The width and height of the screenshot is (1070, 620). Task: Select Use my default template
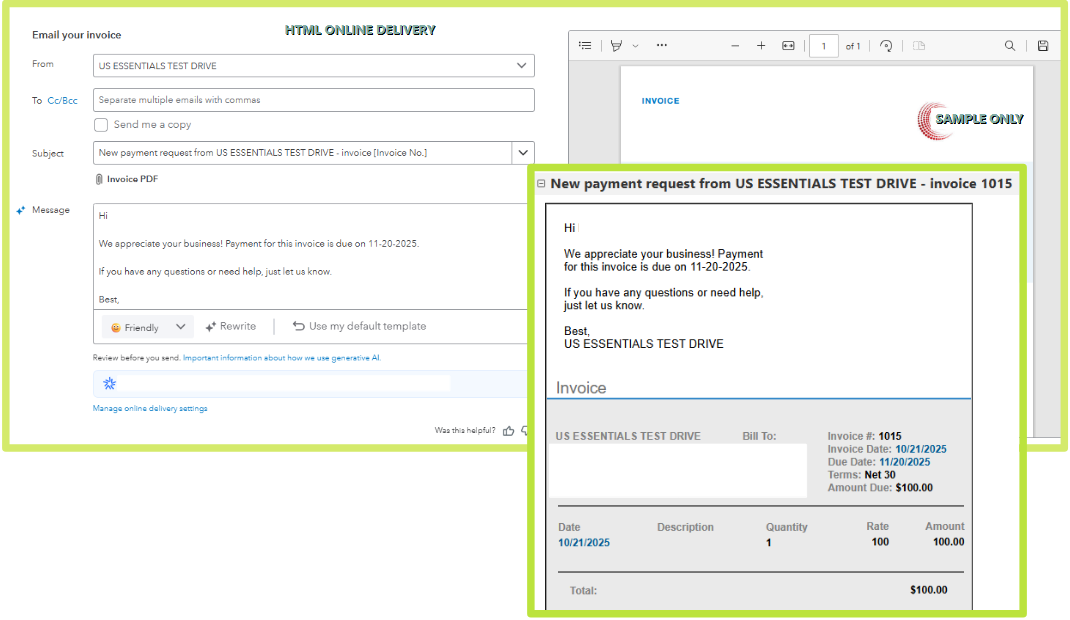point(359,327)
